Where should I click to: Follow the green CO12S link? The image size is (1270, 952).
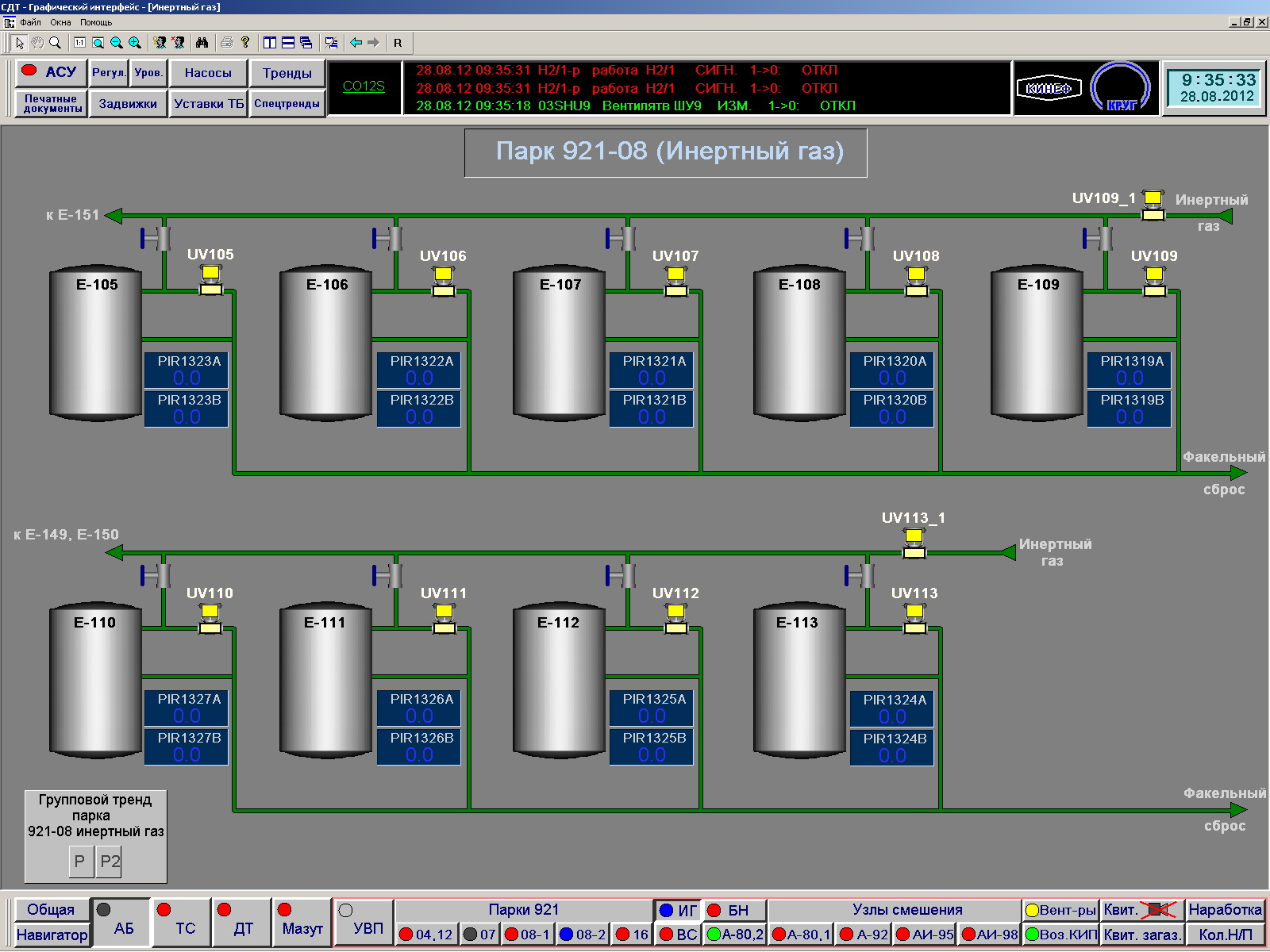pyautogui.click(x=364, y=86)
